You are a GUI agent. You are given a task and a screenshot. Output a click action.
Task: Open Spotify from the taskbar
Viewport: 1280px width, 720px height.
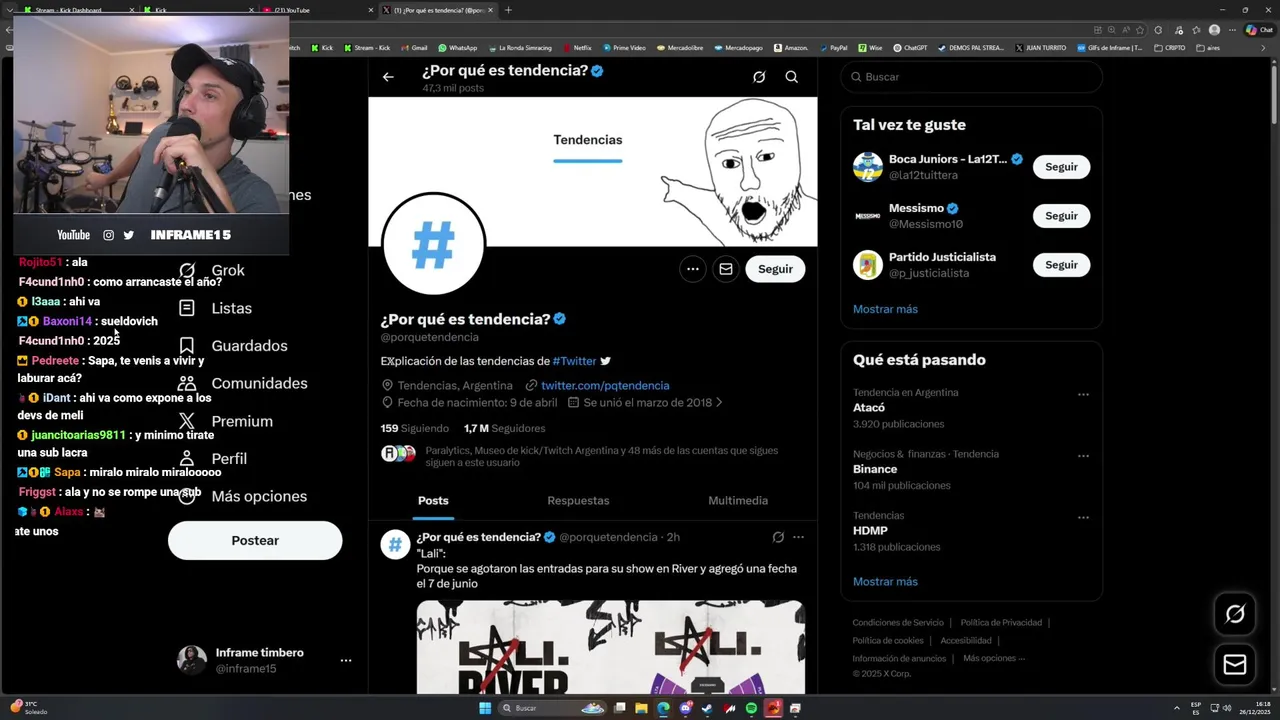(751, 708)
